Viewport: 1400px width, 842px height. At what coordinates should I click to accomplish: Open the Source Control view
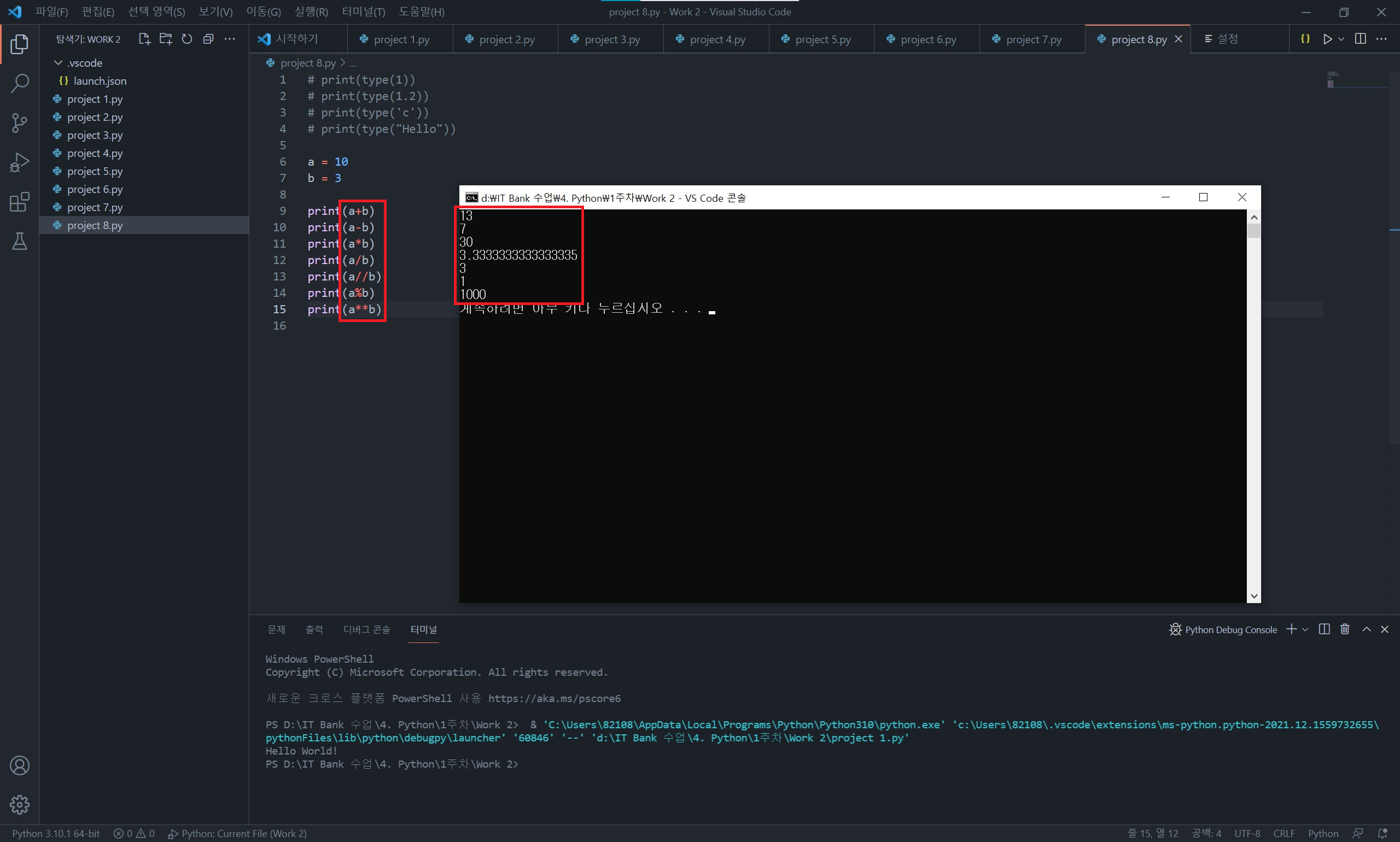pyautogui.click(x=19, y=122)
